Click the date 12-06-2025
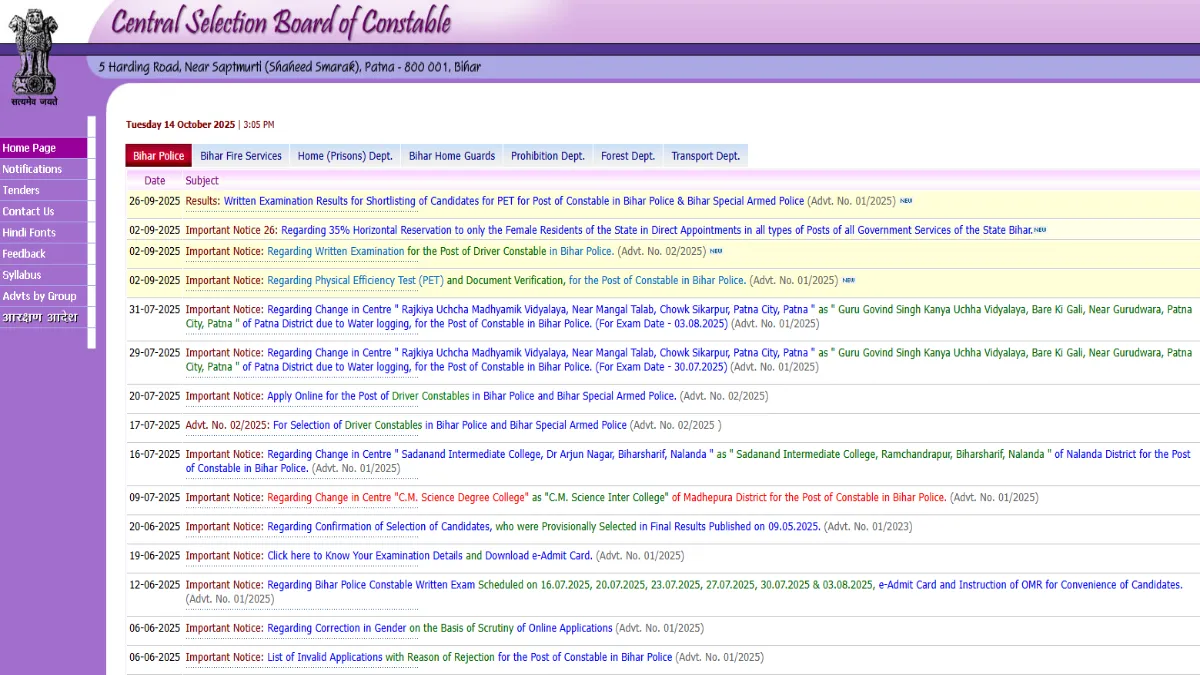The height and width of the screenshot is (675, 1200). pyautogui.click(x=155, y=584)
